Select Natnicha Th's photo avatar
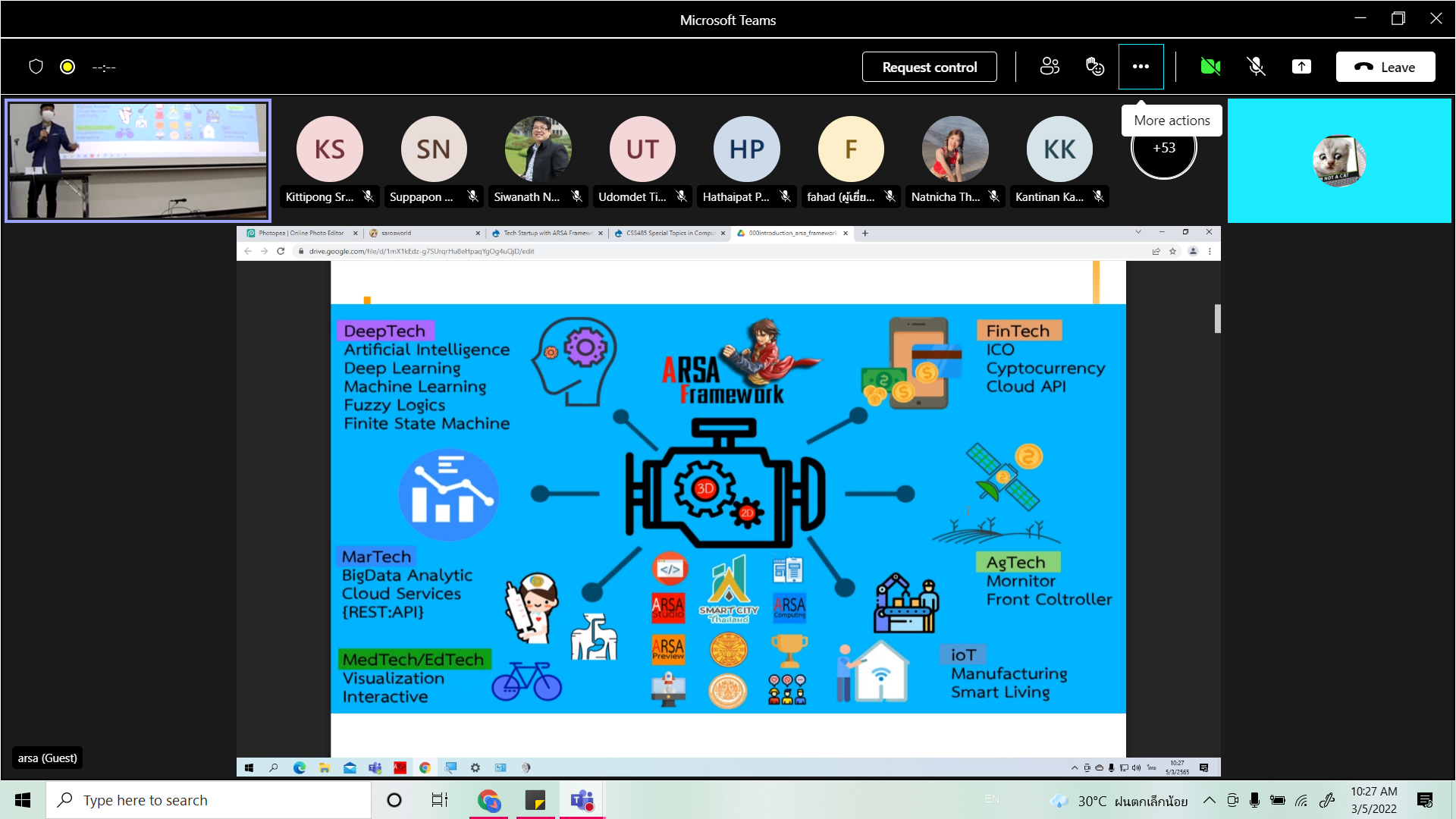 pos(955,149)
